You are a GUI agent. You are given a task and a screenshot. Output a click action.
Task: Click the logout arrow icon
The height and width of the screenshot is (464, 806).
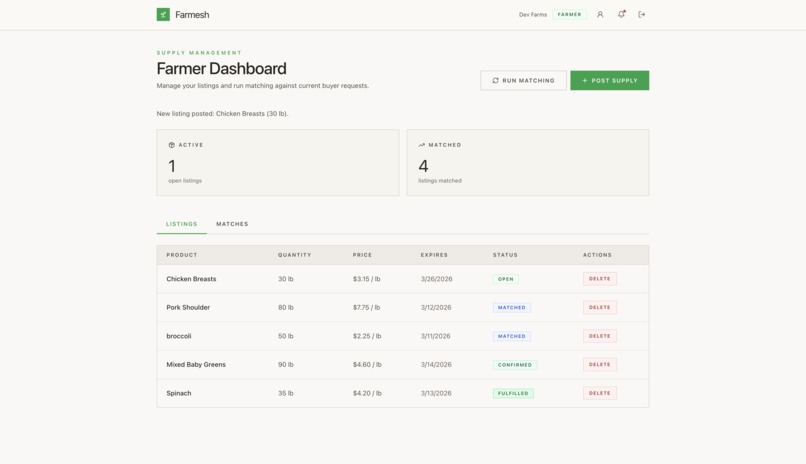[x=642, y=14]
